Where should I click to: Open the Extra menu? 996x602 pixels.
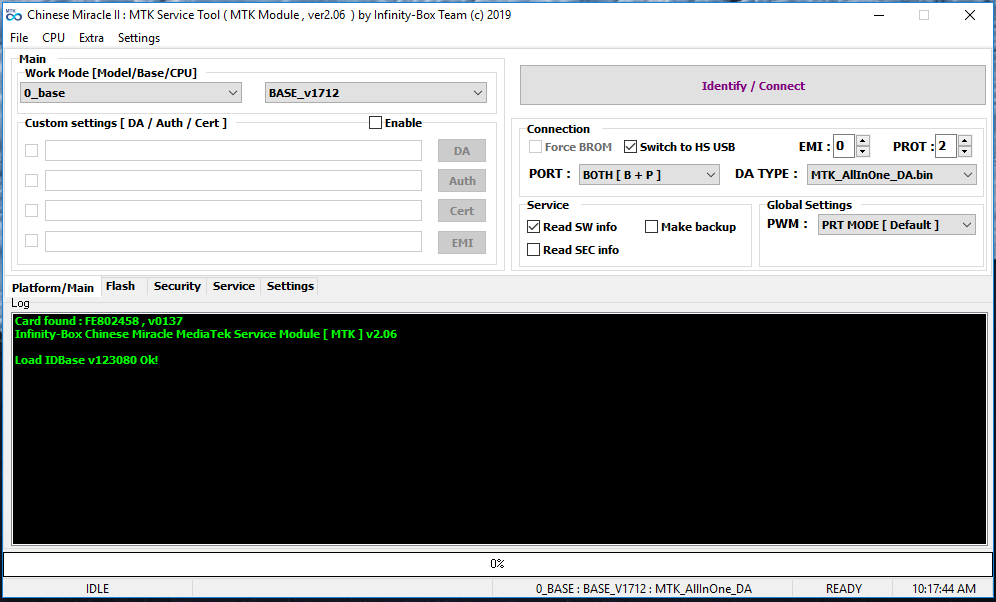[91, 37]
